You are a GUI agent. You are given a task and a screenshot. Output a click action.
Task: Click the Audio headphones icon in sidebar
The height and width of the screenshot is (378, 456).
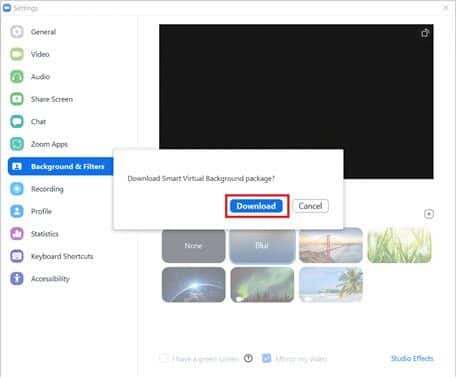17,77
